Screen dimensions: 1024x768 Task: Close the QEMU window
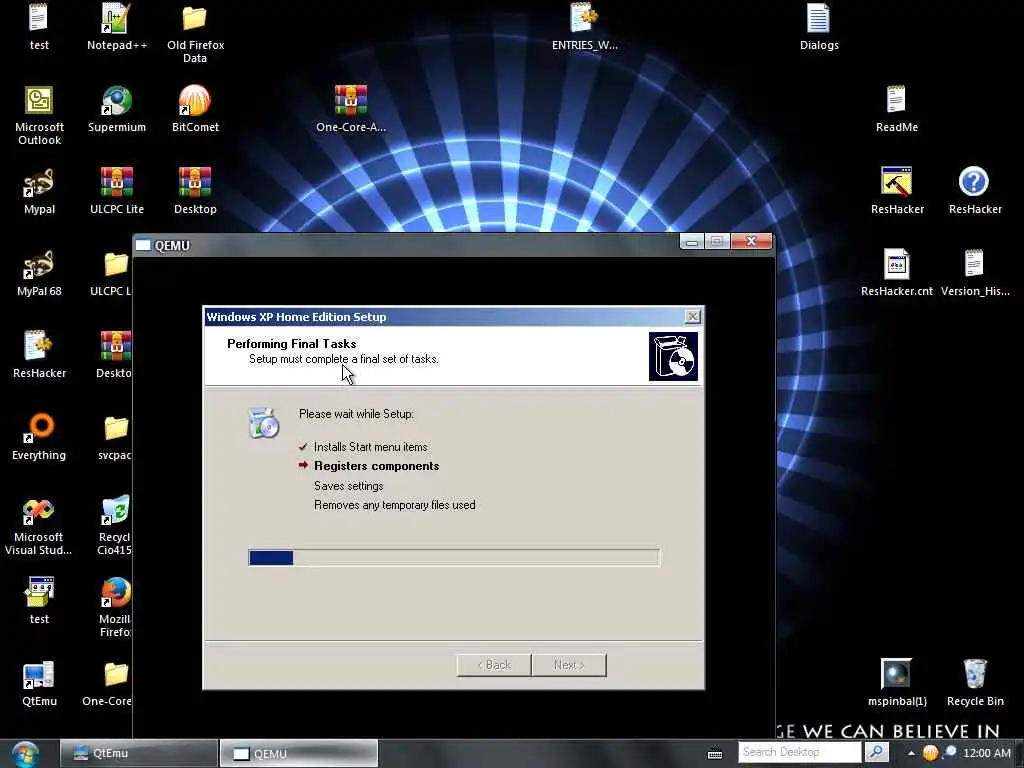point(751,242)
